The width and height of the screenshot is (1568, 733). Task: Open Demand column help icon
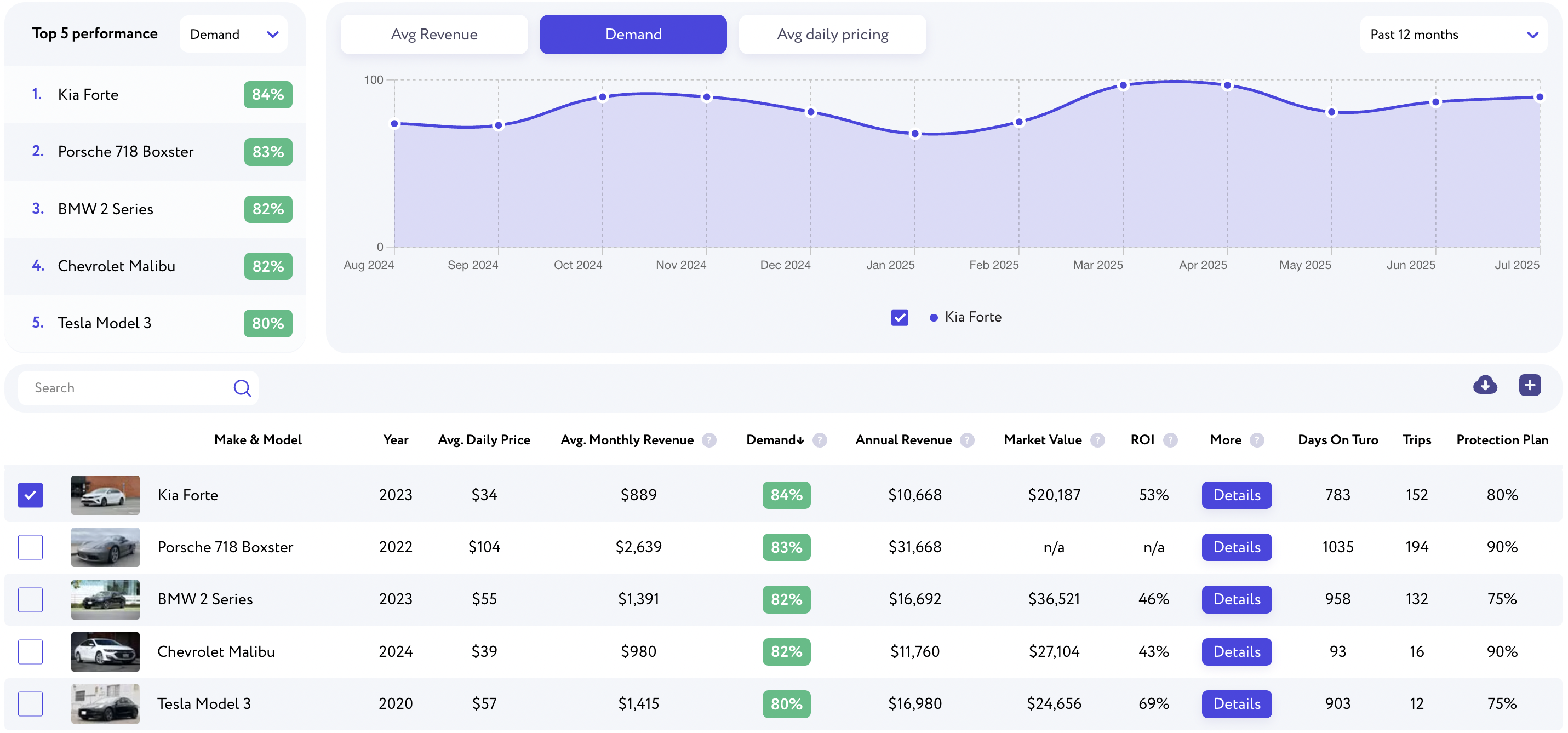click(x=820, y=439)
